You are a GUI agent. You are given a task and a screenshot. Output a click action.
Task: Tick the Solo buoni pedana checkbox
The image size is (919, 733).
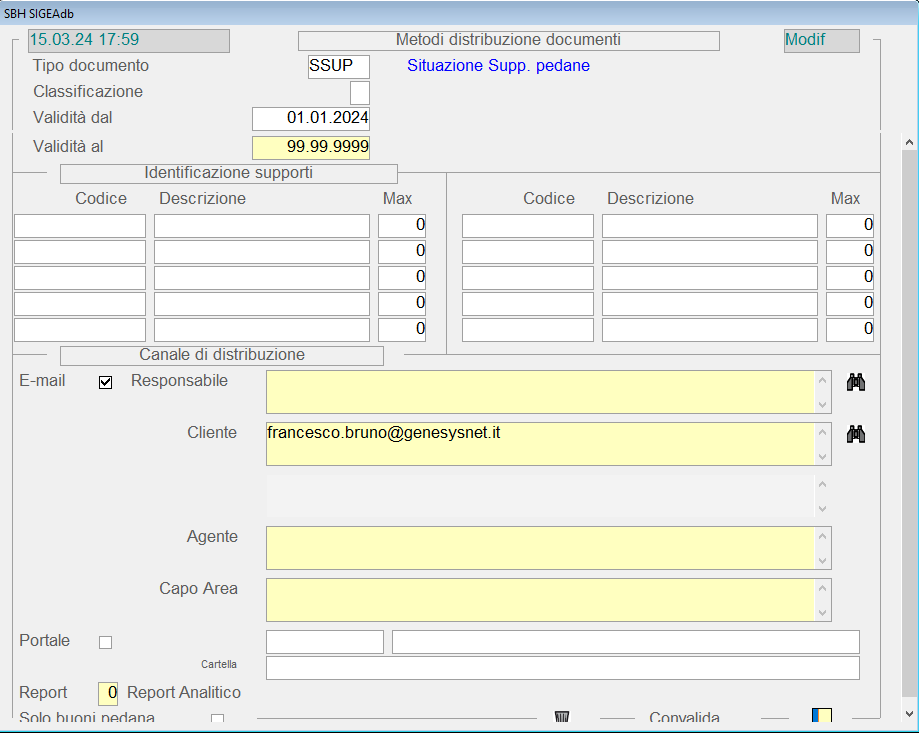(217, 719)
